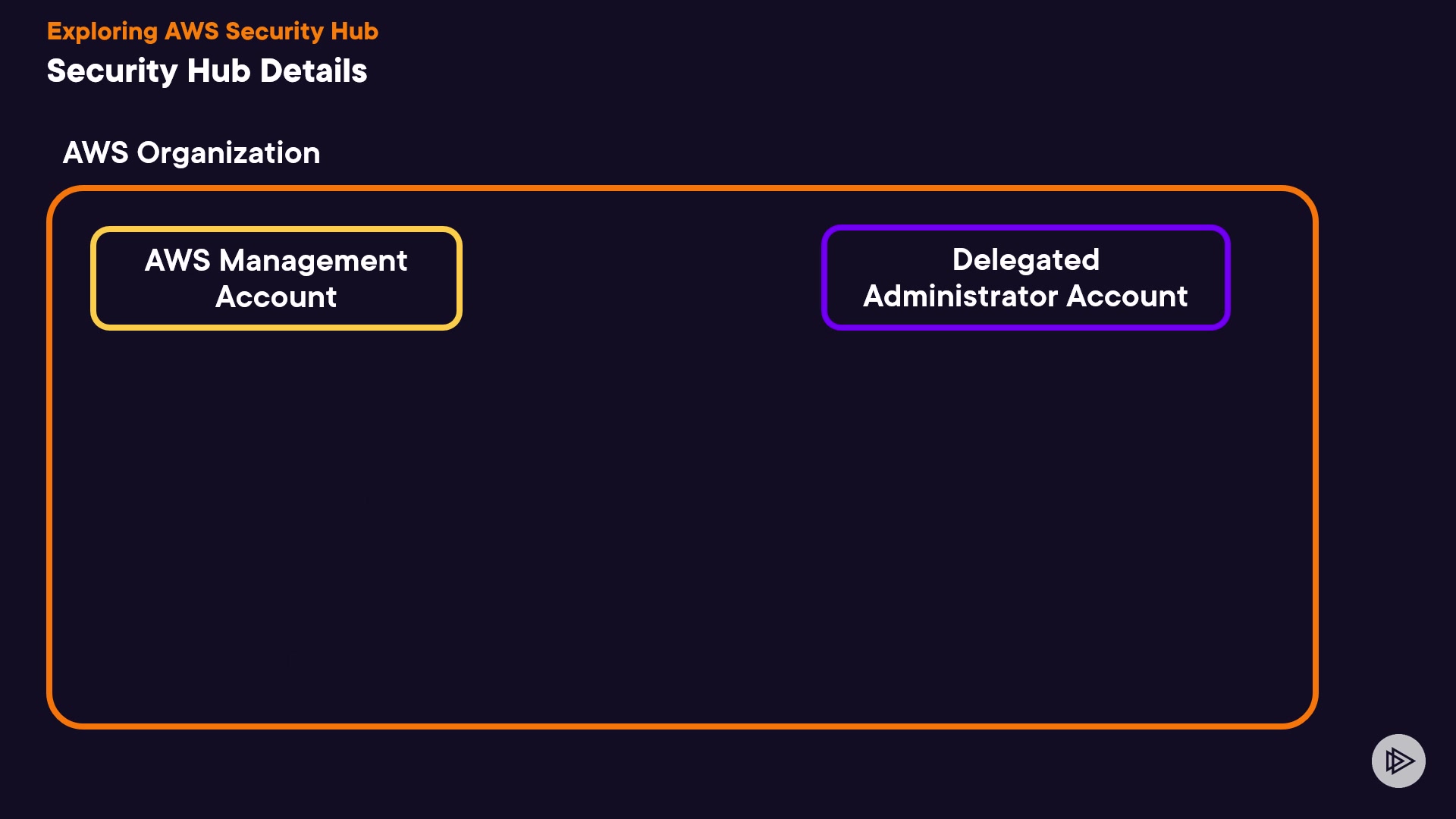Click the AWS Organization label
The image size is (1456, 819).
(191, 152)
